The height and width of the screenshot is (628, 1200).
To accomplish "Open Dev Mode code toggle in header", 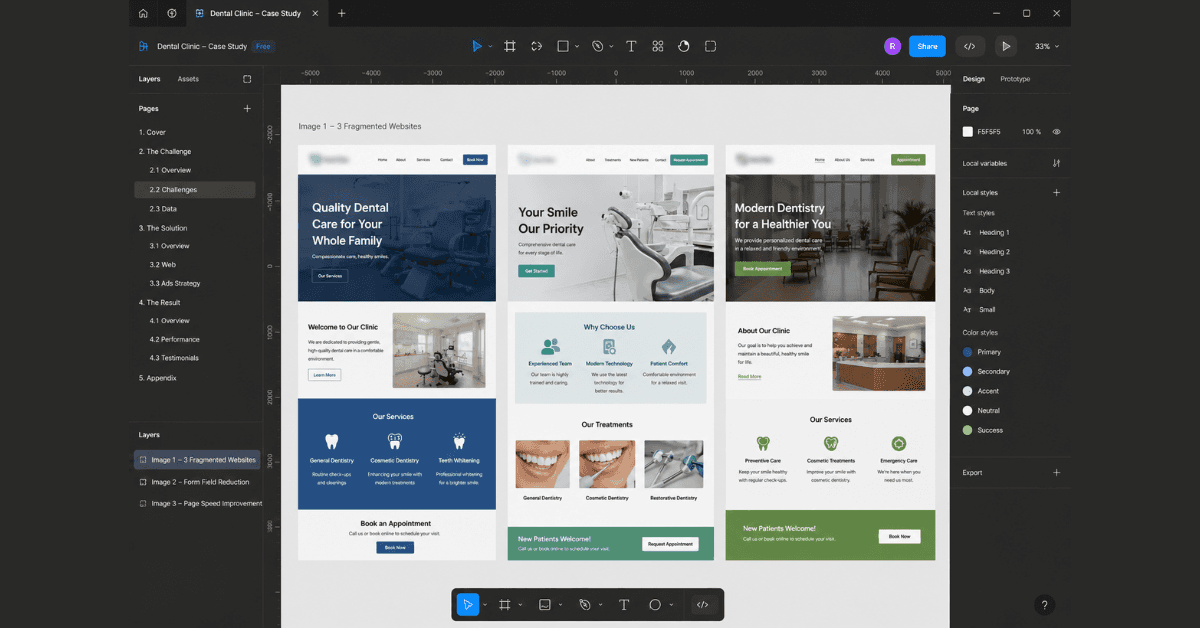I will click(969, 46).
